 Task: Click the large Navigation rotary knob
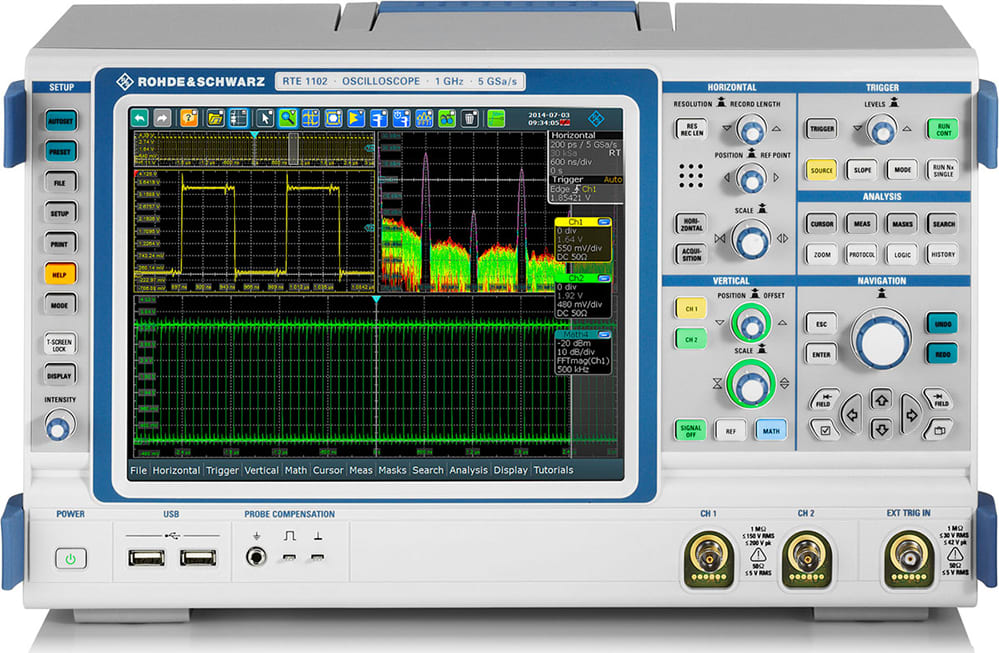point(882,340)
